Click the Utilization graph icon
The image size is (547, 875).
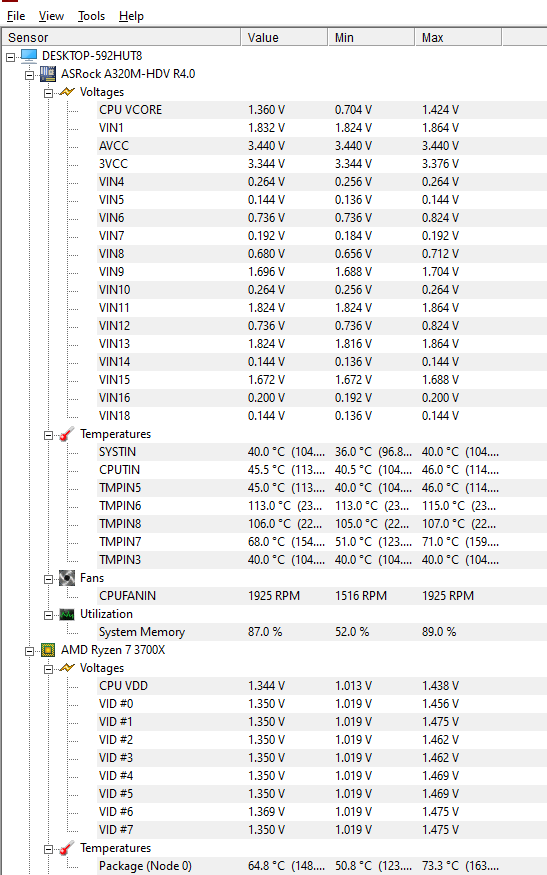pos(67,614)
